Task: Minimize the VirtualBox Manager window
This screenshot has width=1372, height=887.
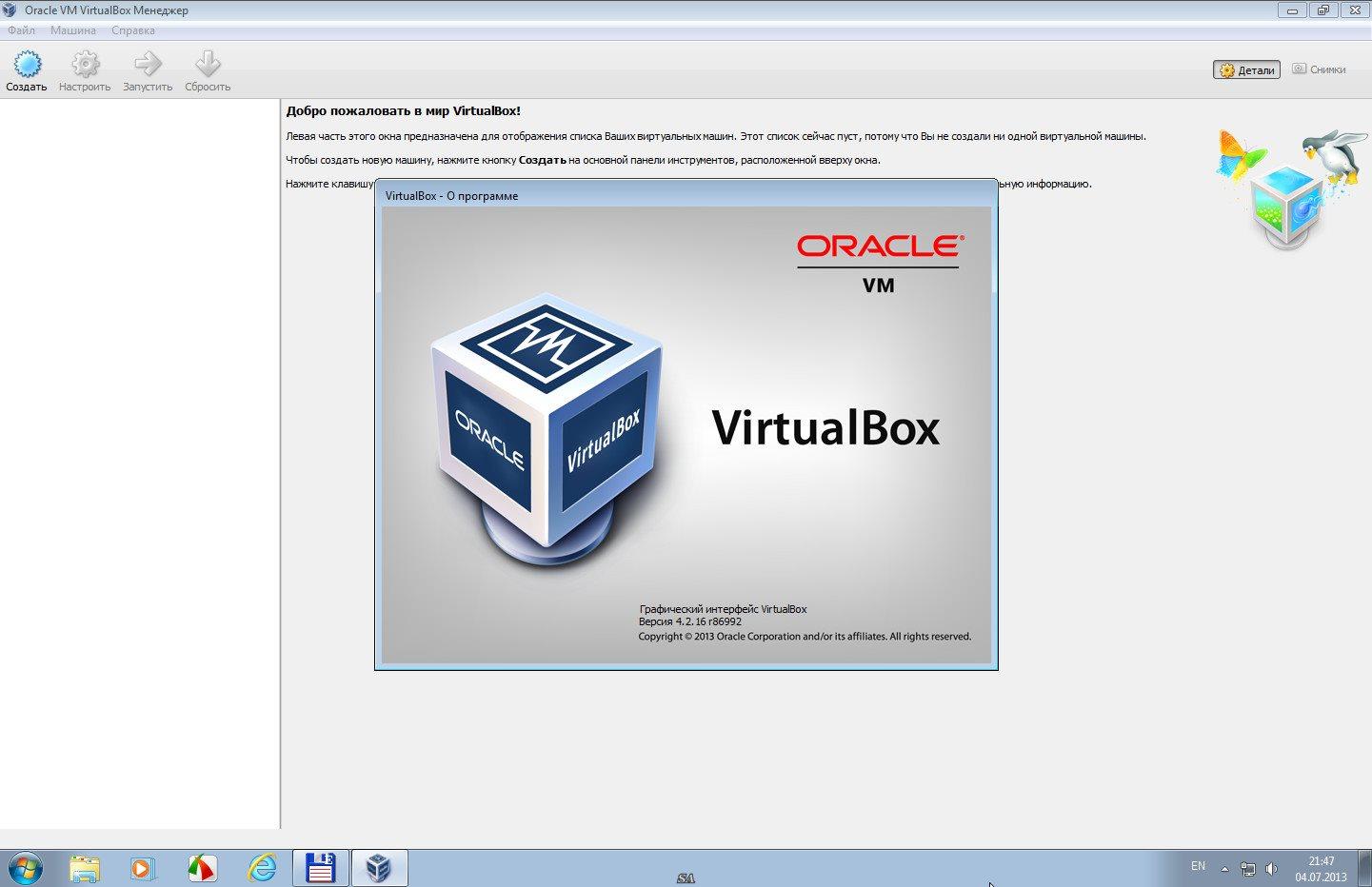Action: pos(1292,10)
